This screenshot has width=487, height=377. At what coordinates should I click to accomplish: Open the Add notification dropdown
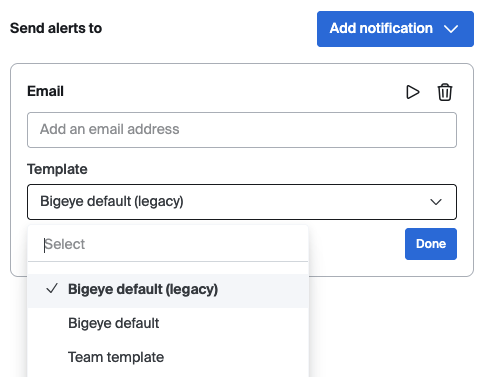pyautogui.click(x=395, y=29)
